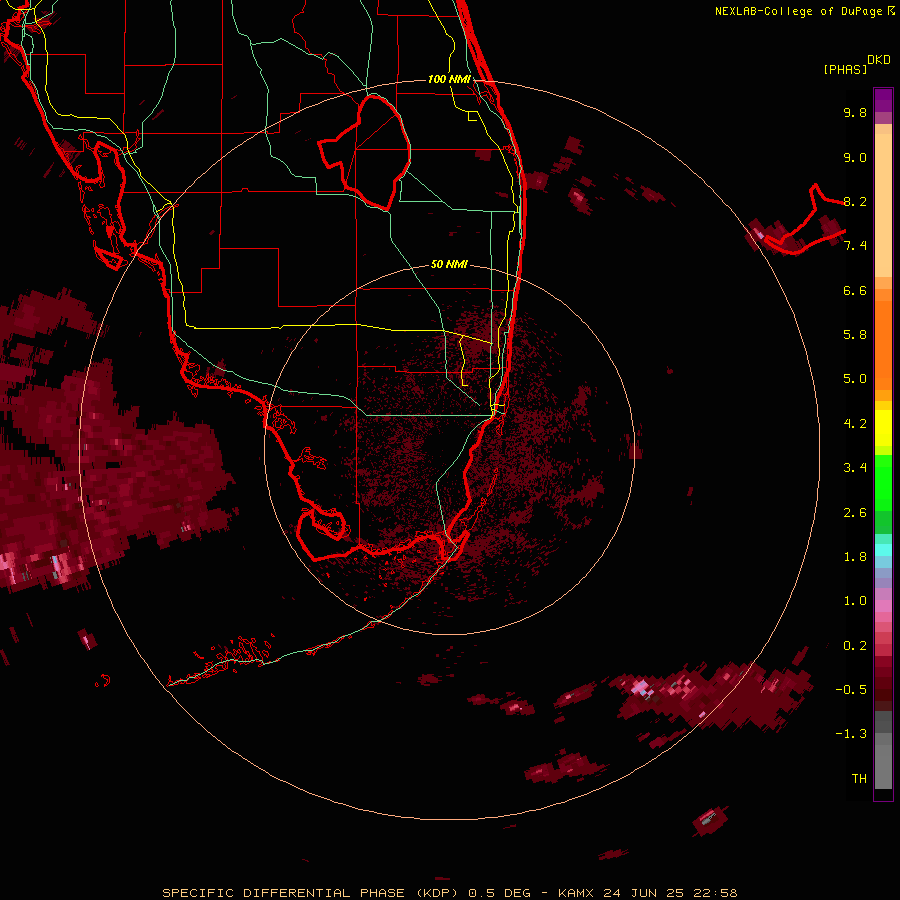Click the cyan segment of the color bar
The height and width of the screenshot is (900, 900).
[883, 550]
